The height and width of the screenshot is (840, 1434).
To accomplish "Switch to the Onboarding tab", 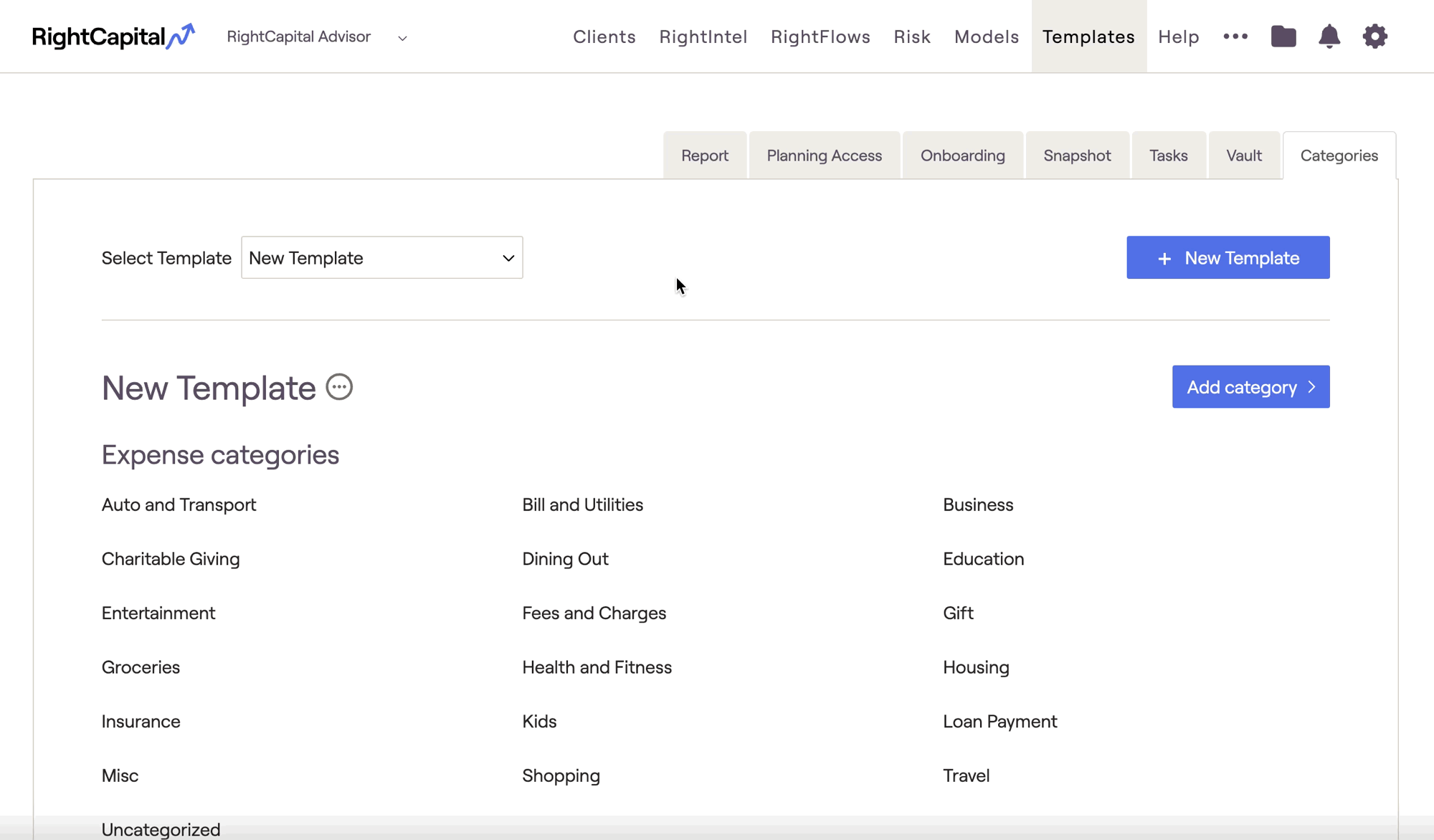I will point(963,156).
